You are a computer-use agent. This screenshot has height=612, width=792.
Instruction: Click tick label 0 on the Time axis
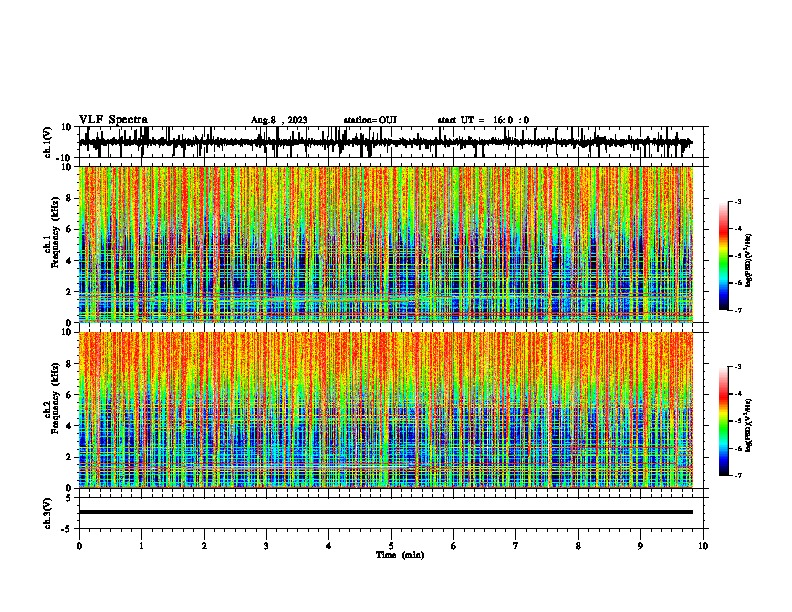click(79, 546)
